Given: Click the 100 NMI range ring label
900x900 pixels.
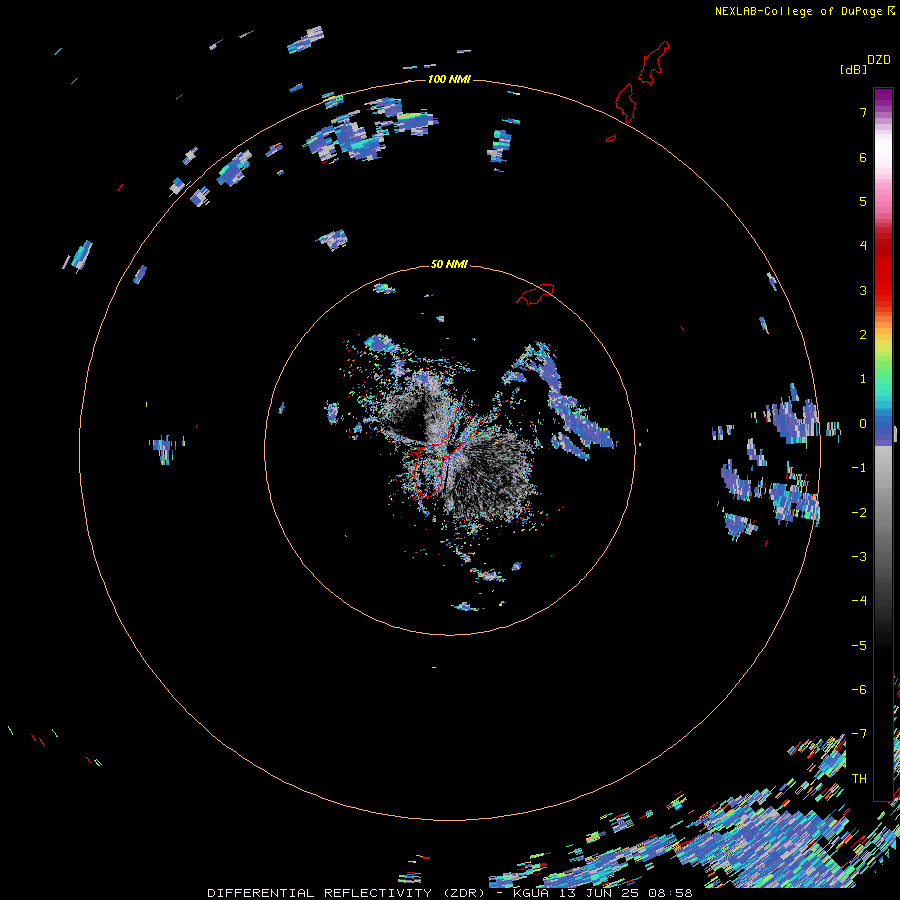Looking at the screenshot, I should pyautogui.click(x=449, y=79).
